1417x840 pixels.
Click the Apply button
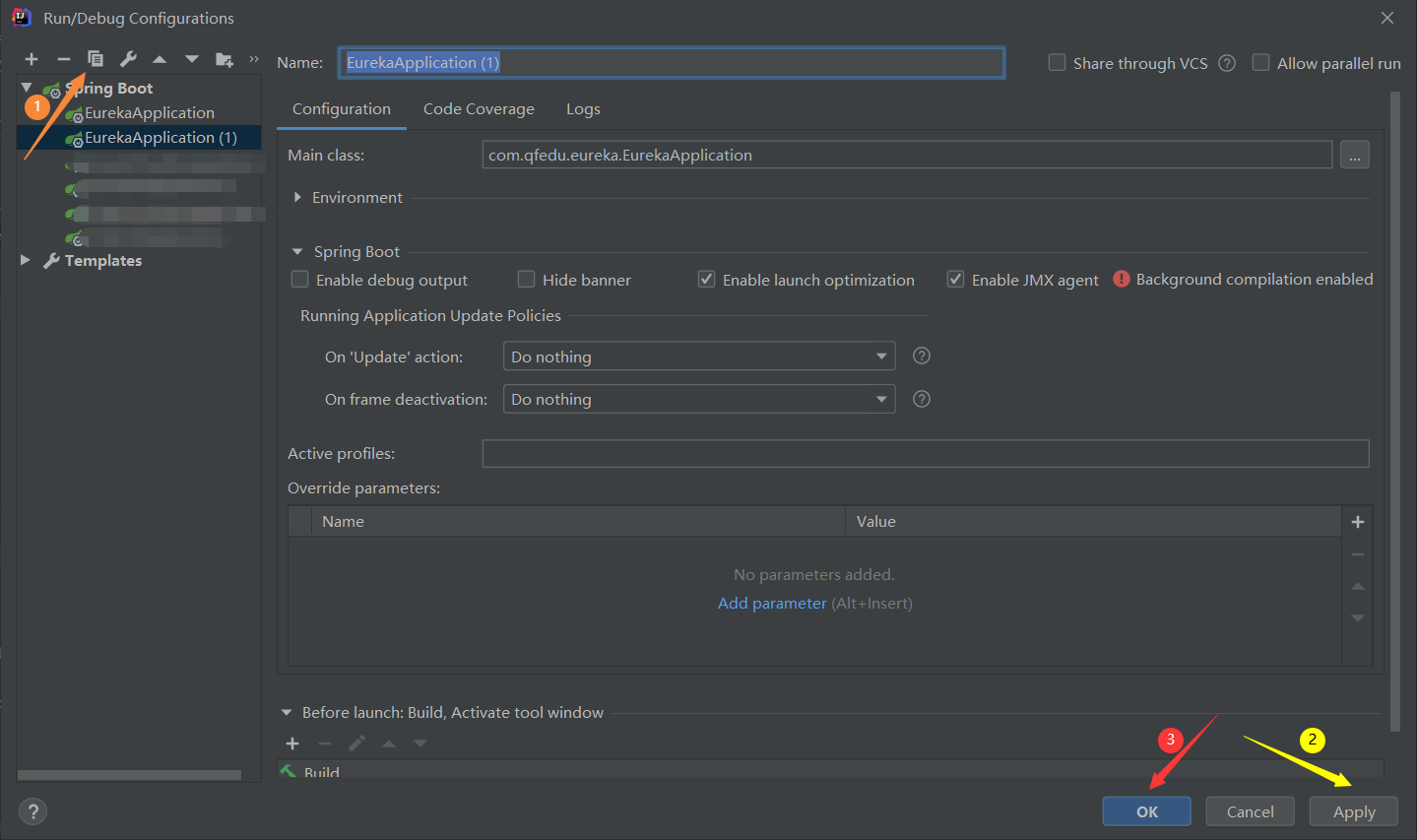[1354, 811]
